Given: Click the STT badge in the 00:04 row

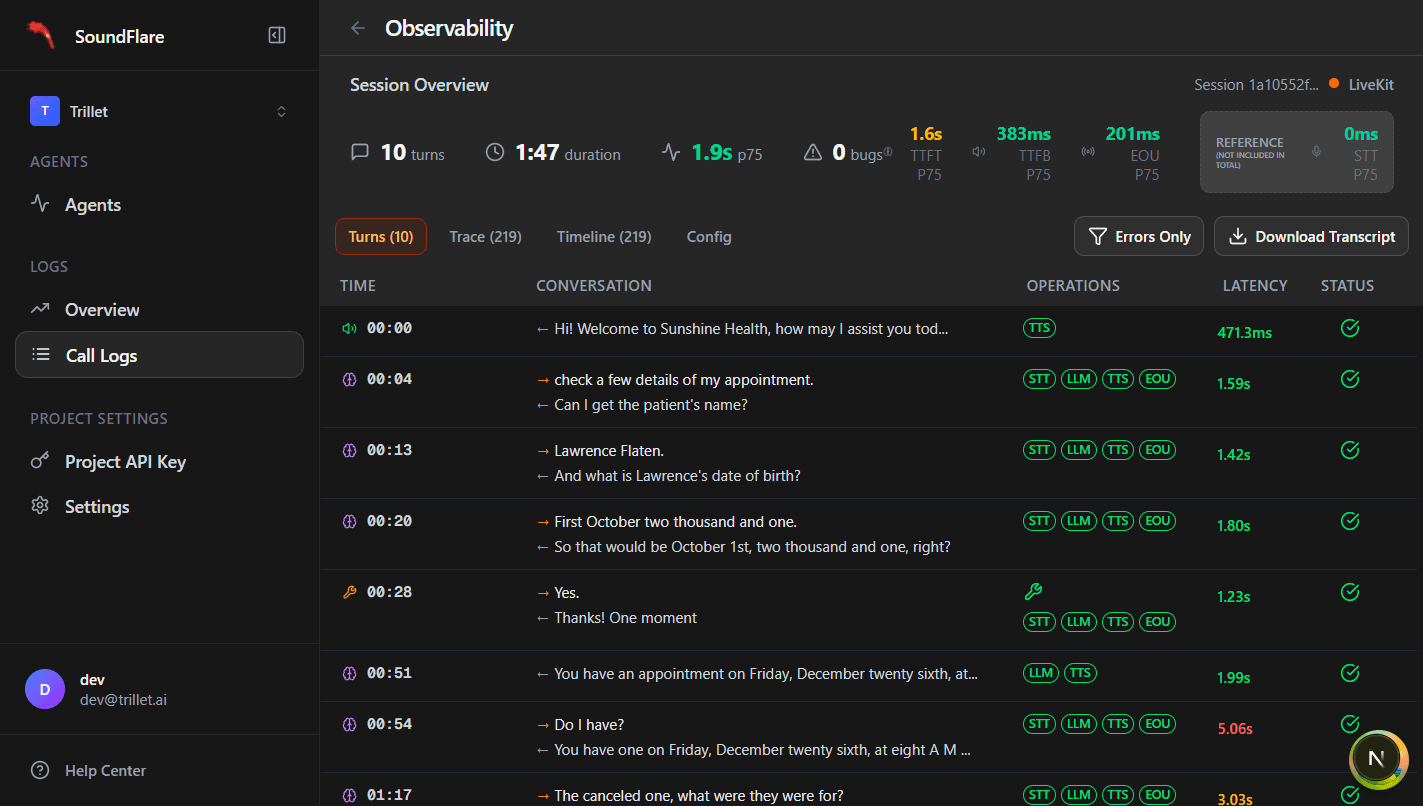Looking at the screenshot, I should (x=1039, y=379).
